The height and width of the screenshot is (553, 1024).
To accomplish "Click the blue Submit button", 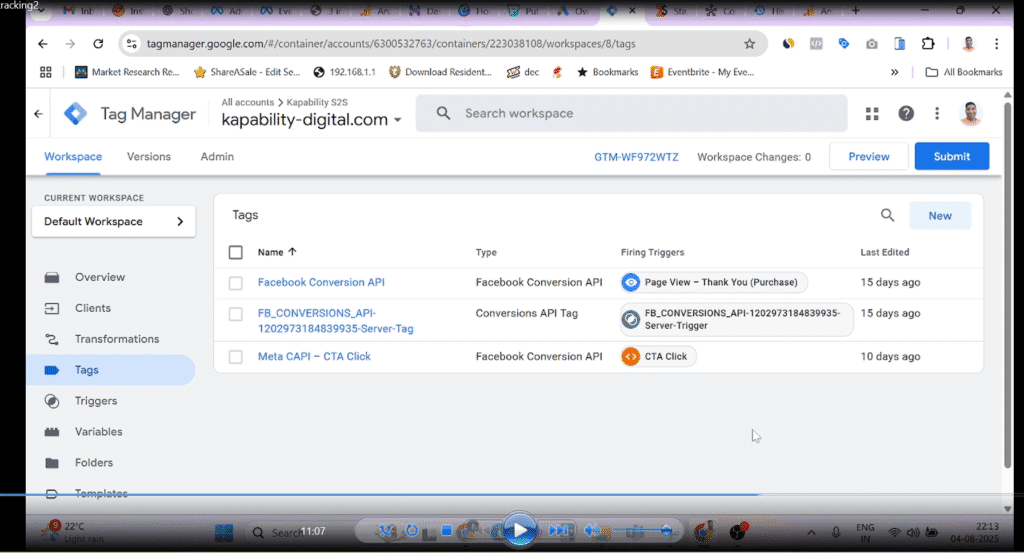I will coord(951,157).
